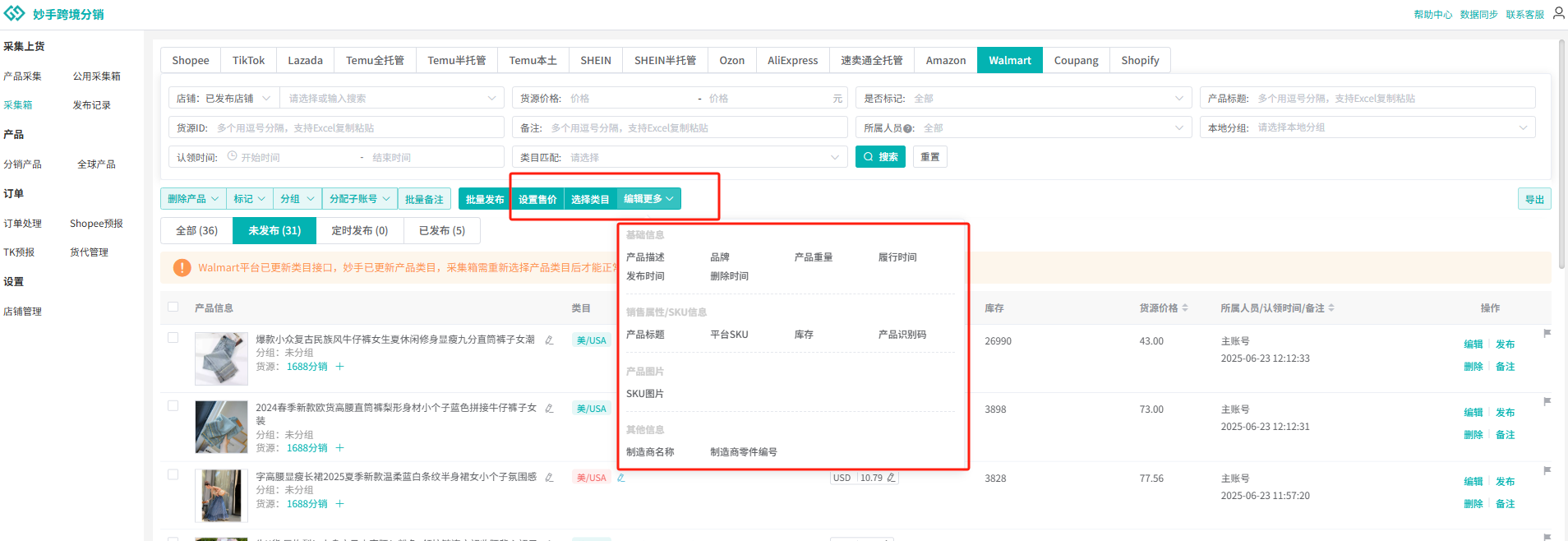The width and height of the screenshot is (1568, 541).
Task: Open the 类目匹配 dropdown
Action: 680,157
